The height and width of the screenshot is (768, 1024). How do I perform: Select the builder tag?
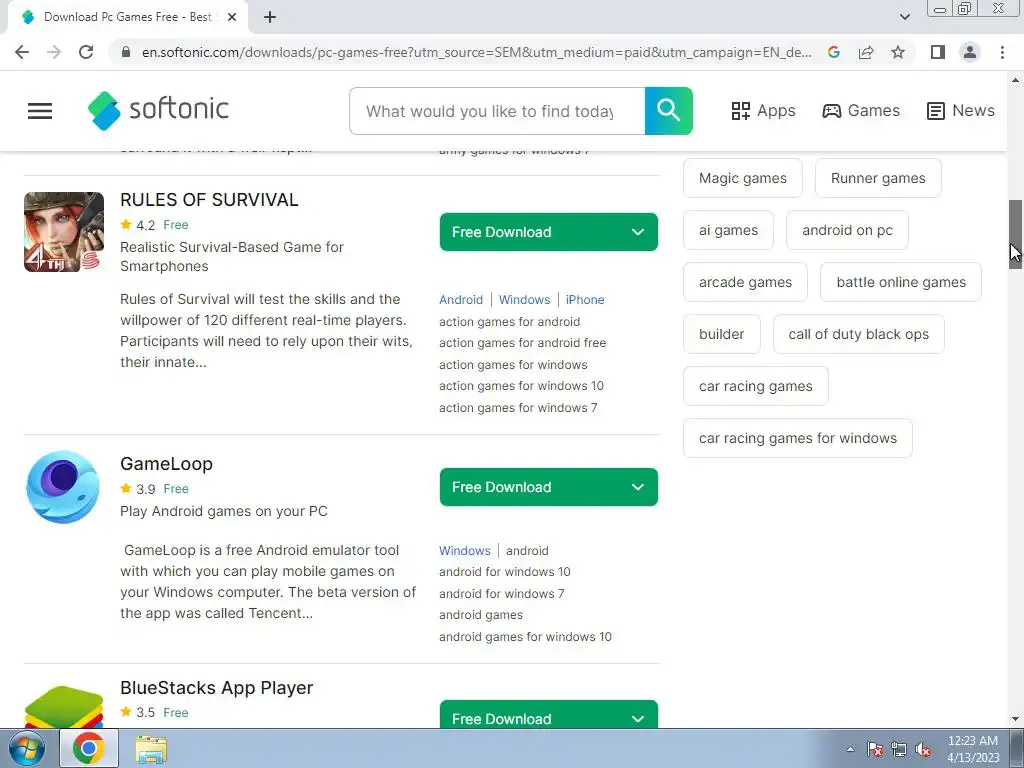722,334
